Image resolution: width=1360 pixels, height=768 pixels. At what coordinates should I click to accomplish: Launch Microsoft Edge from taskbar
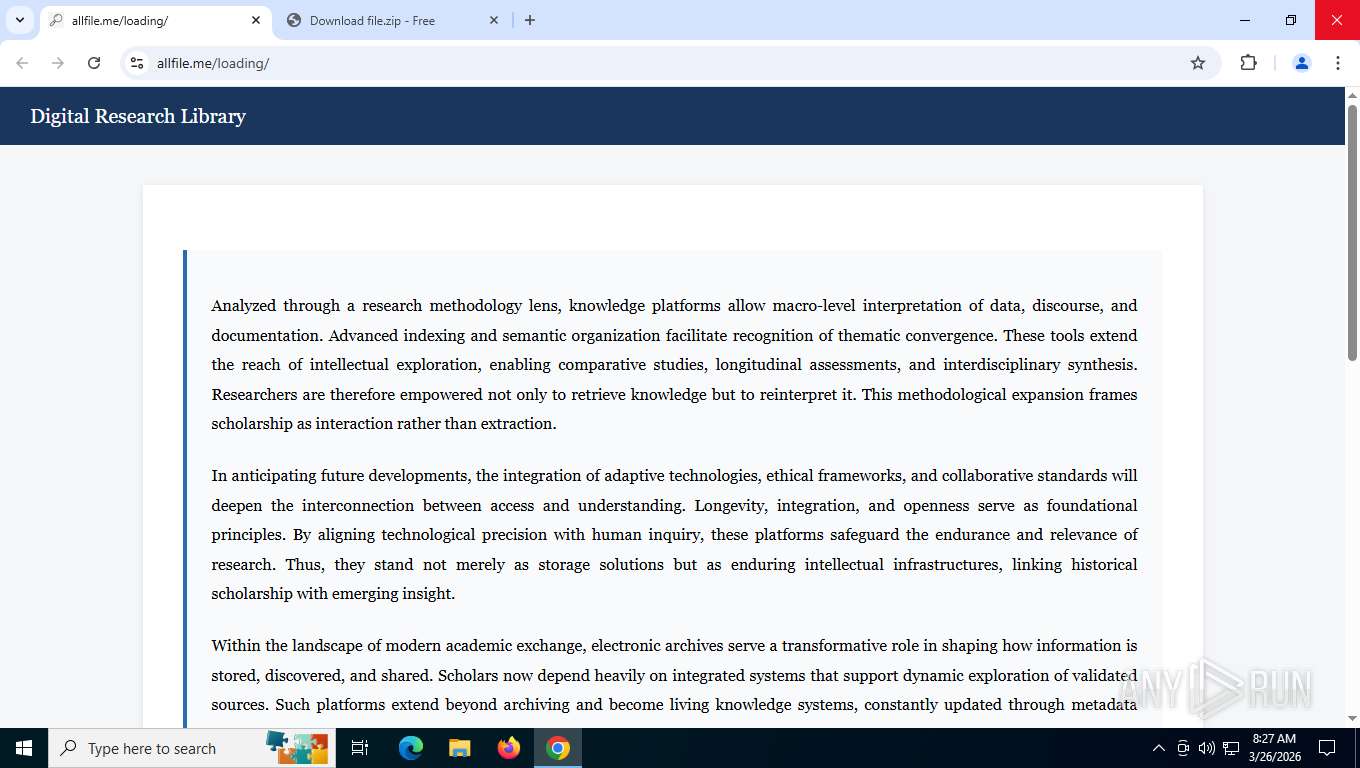point(411,748)
